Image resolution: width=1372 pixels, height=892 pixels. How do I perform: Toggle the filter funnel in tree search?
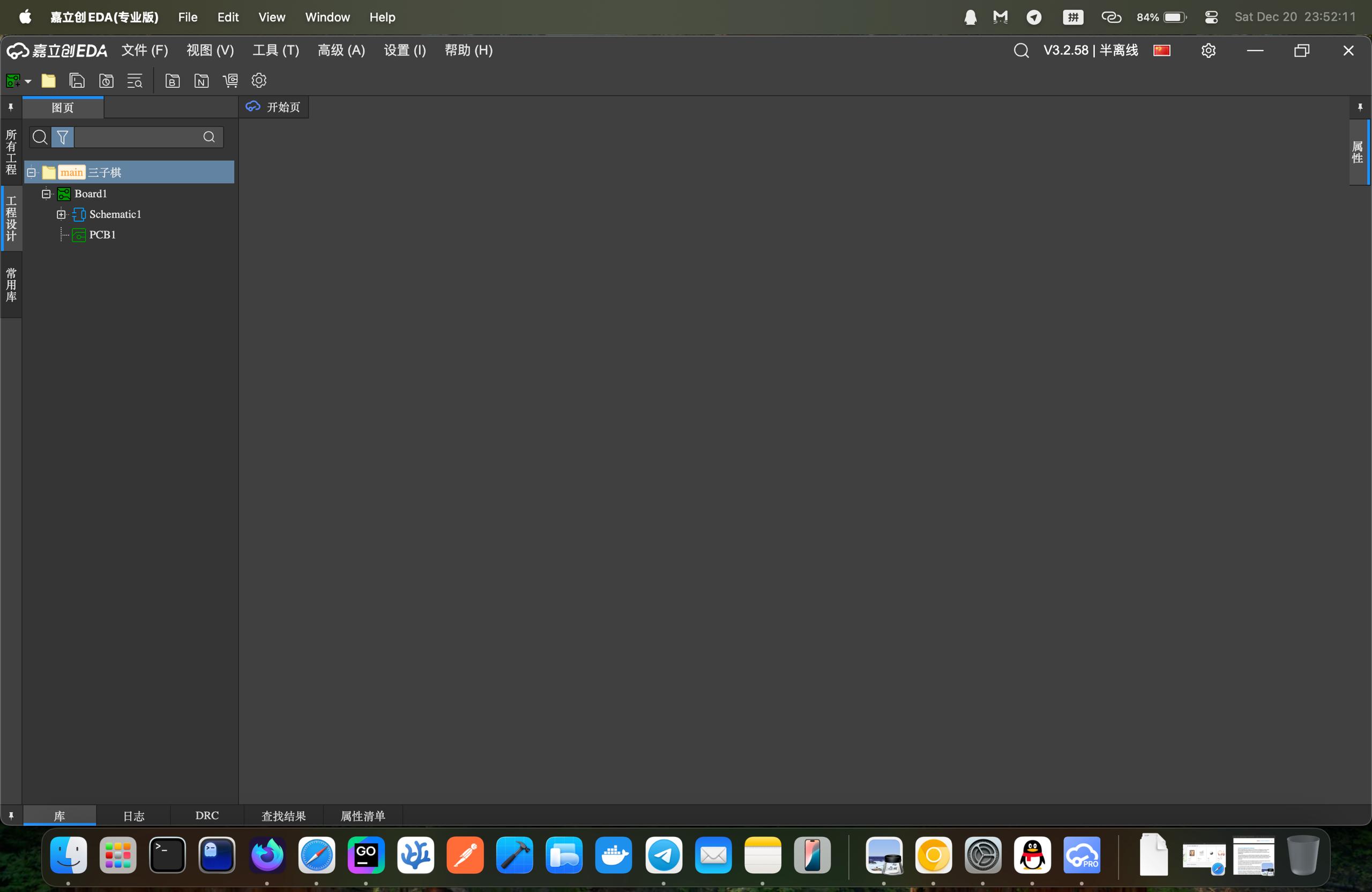point(62,137)
